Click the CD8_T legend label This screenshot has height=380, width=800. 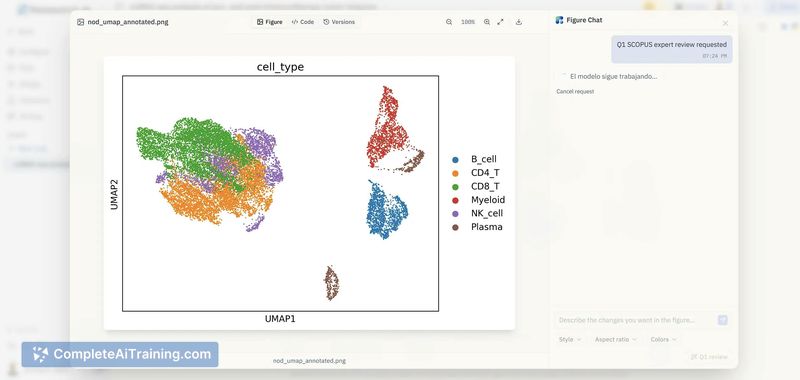[485, 186]
